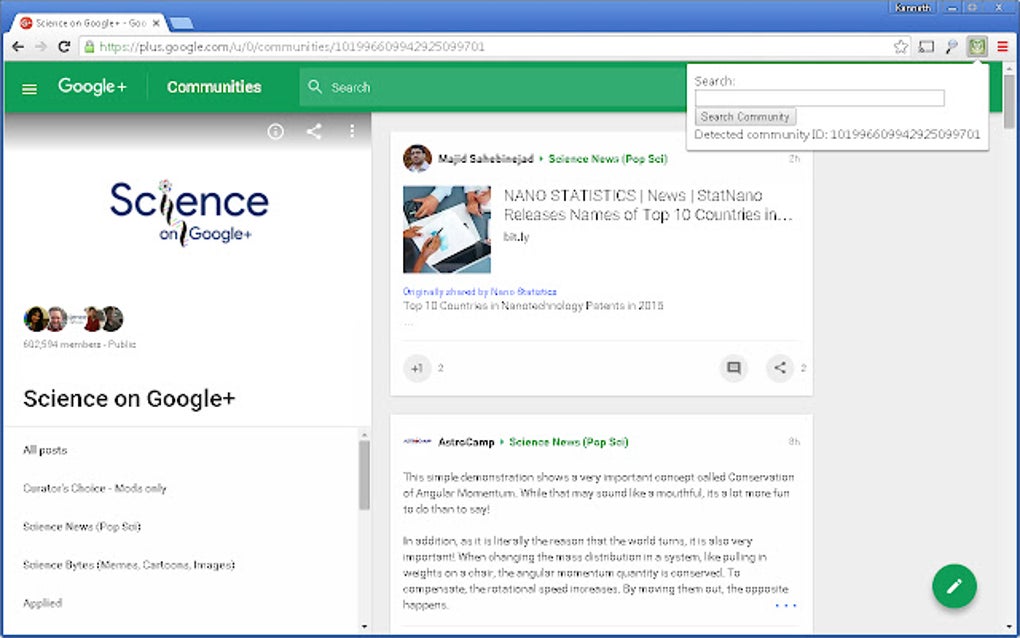
Task: Click the Detected community ID text
Action: (837, 135)
